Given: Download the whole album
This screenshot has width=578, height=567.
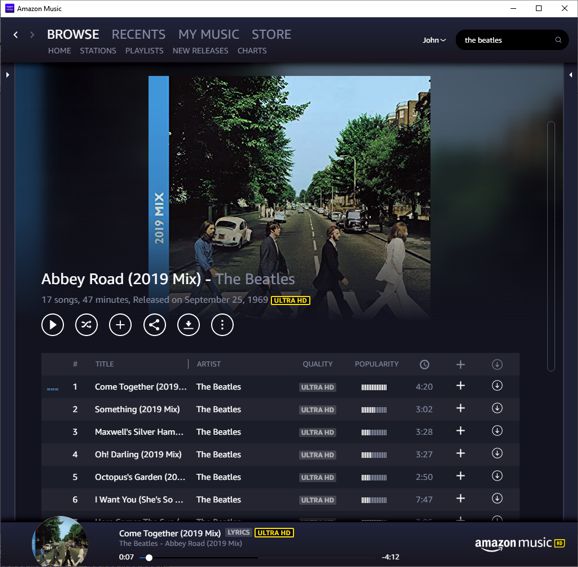Looking at the screenshot, I should [188, 325].
